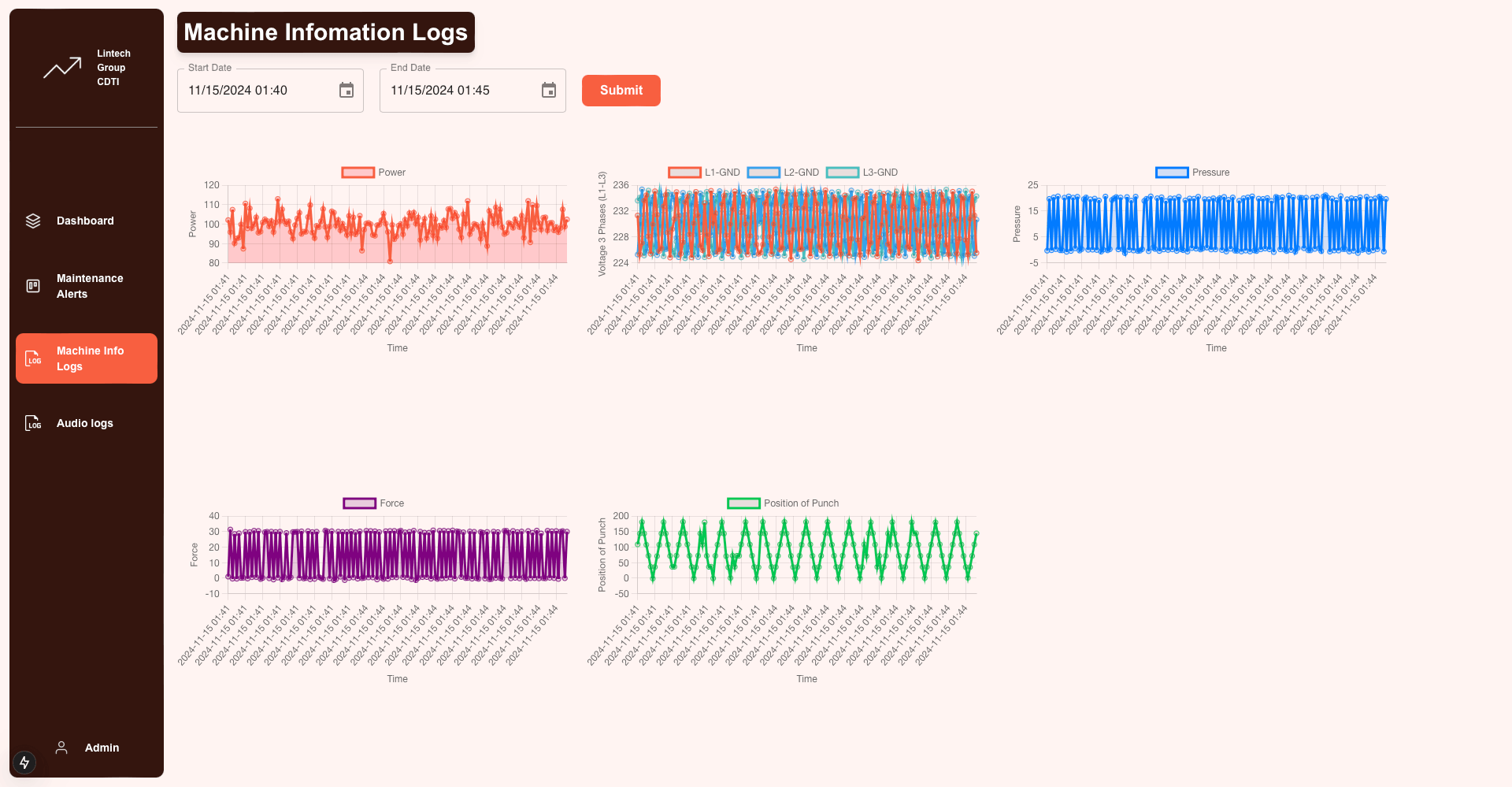Toggle the Power dataset legend
This screenshot has width=1512, height=787.
tap(373, 173)
